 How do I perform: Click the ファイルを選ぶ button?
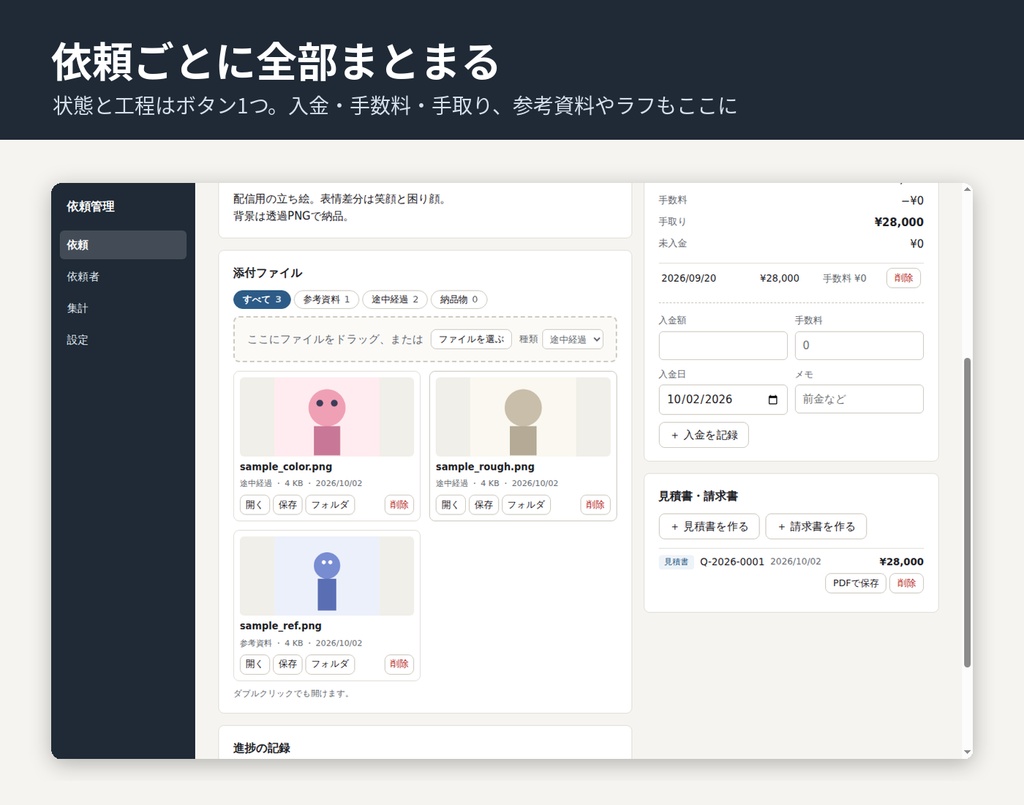pyautogui.click(x=471, y=339)
